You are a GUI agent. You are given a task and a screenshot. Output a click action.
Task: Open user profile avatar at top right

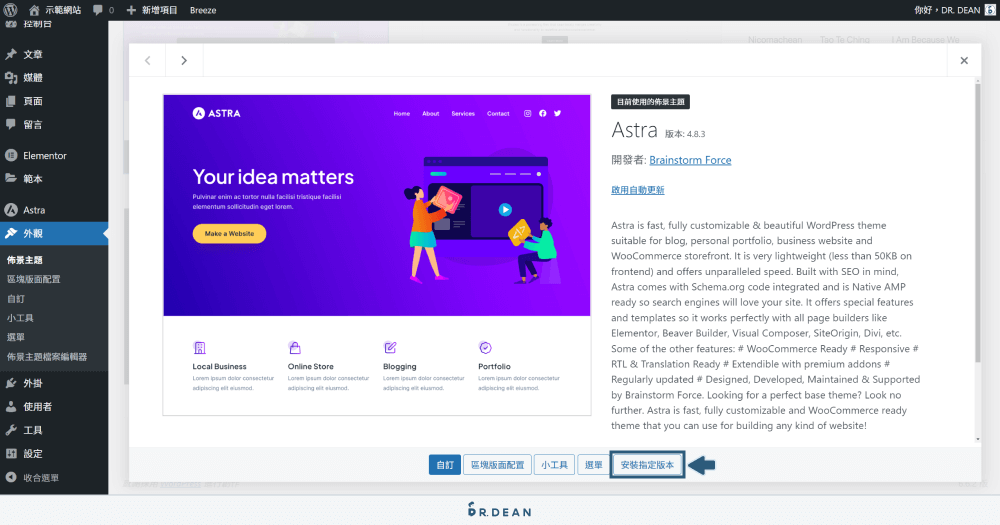pos(990,10)
